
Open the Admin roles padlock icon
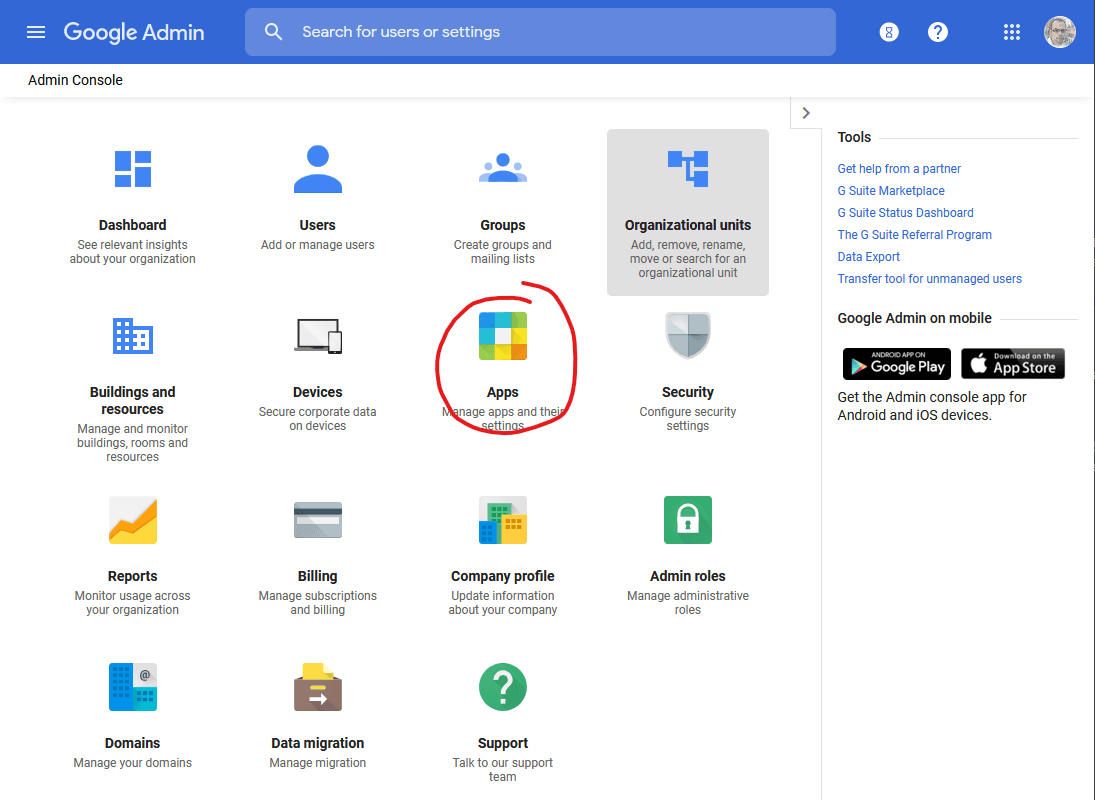pos(687,520)
